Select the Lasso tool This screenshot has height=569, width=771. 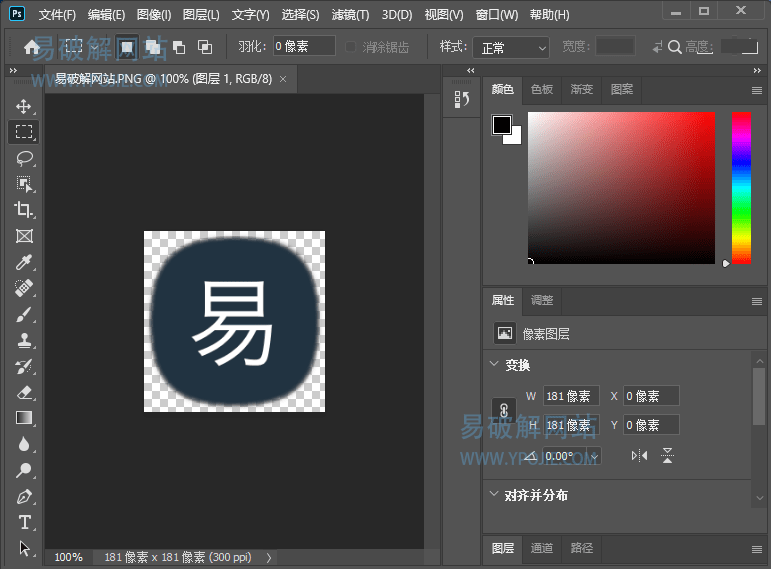click(24, 158)
